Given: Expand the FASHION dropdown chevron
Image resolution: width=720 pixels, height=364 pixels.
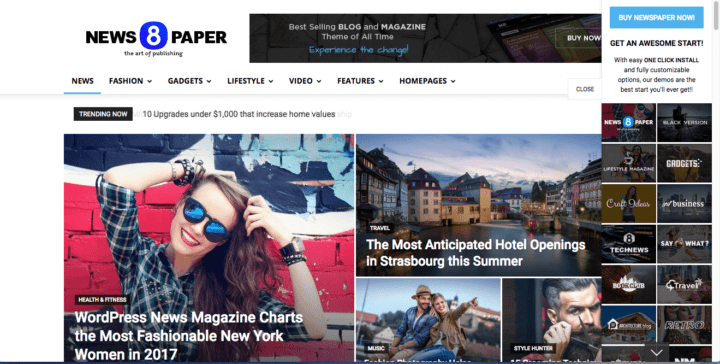Looking at the screenshot, I should click(x=149, y=81).
